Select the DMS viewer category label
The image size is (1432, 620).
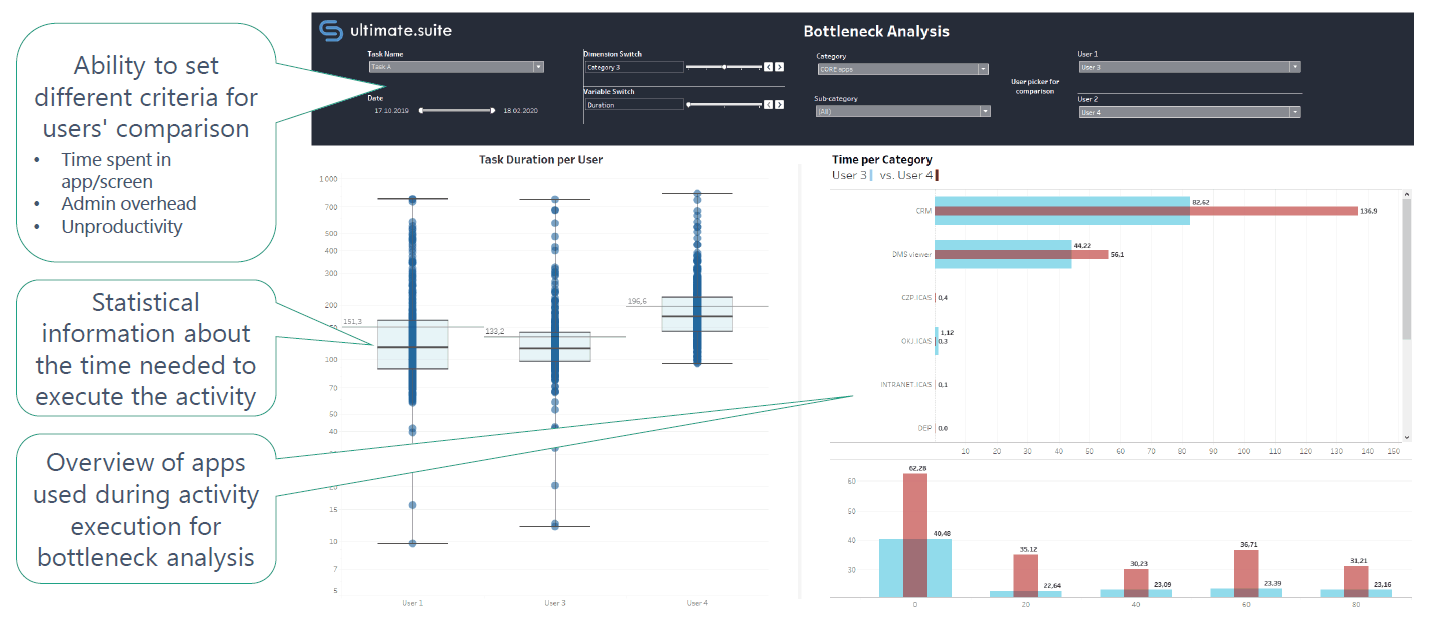[911, 254]
